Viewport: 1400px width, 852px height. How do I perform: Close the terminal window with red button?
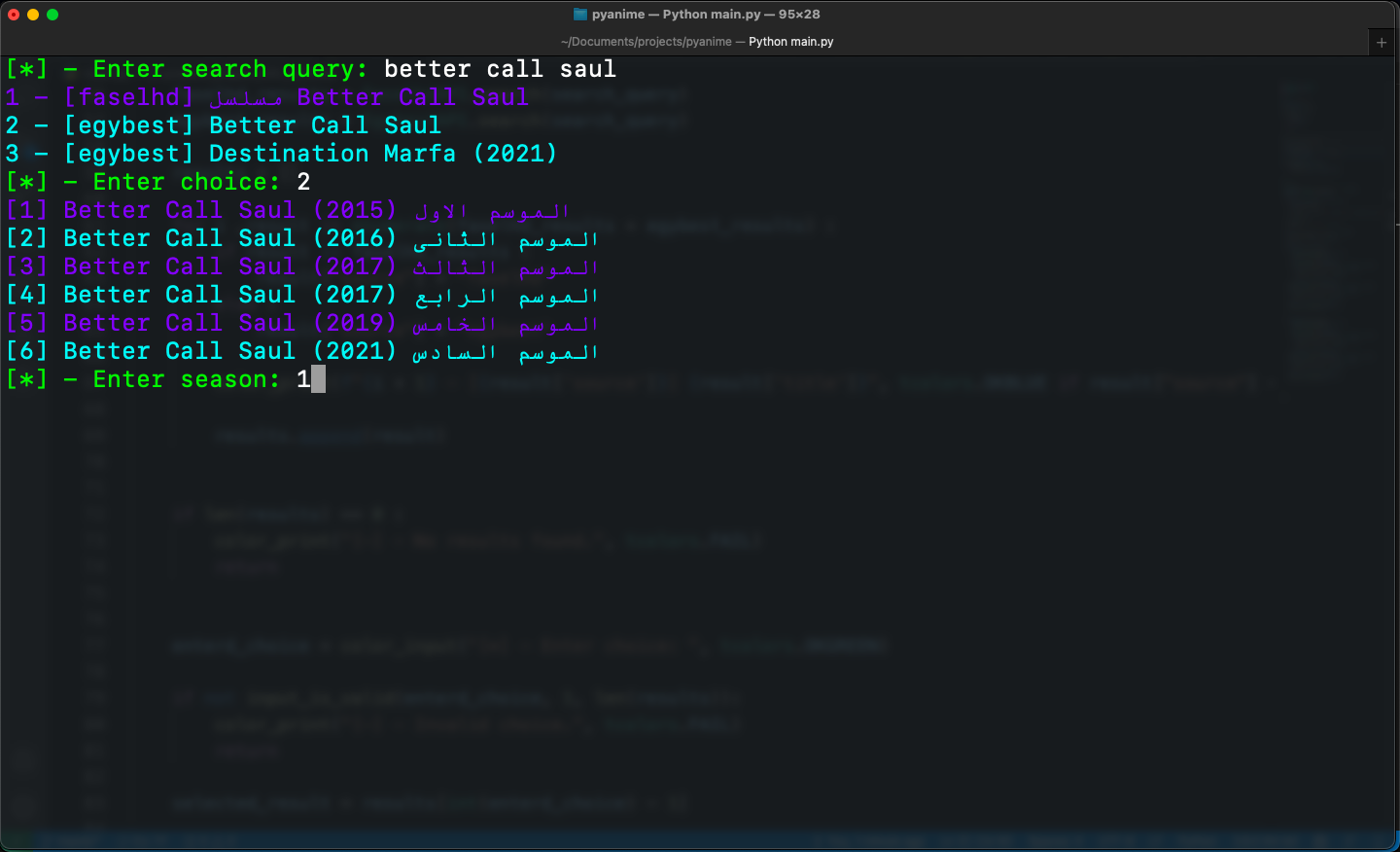pos(14,15)
